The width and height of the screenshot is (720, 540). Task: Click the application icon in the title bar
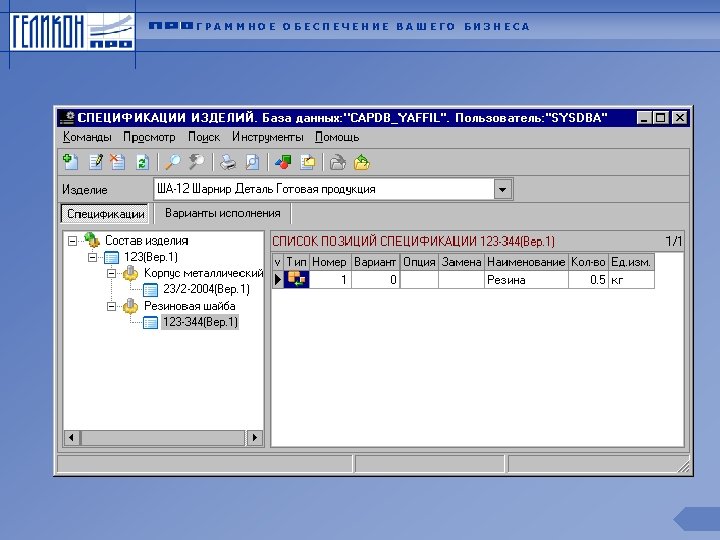(x=68, y=118)
